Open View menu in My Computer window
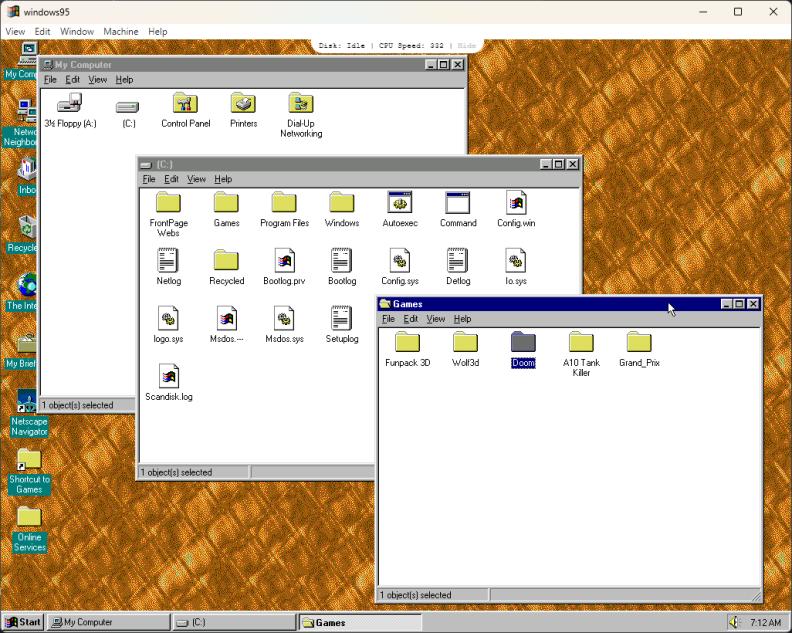 click(x=97, y=79)
